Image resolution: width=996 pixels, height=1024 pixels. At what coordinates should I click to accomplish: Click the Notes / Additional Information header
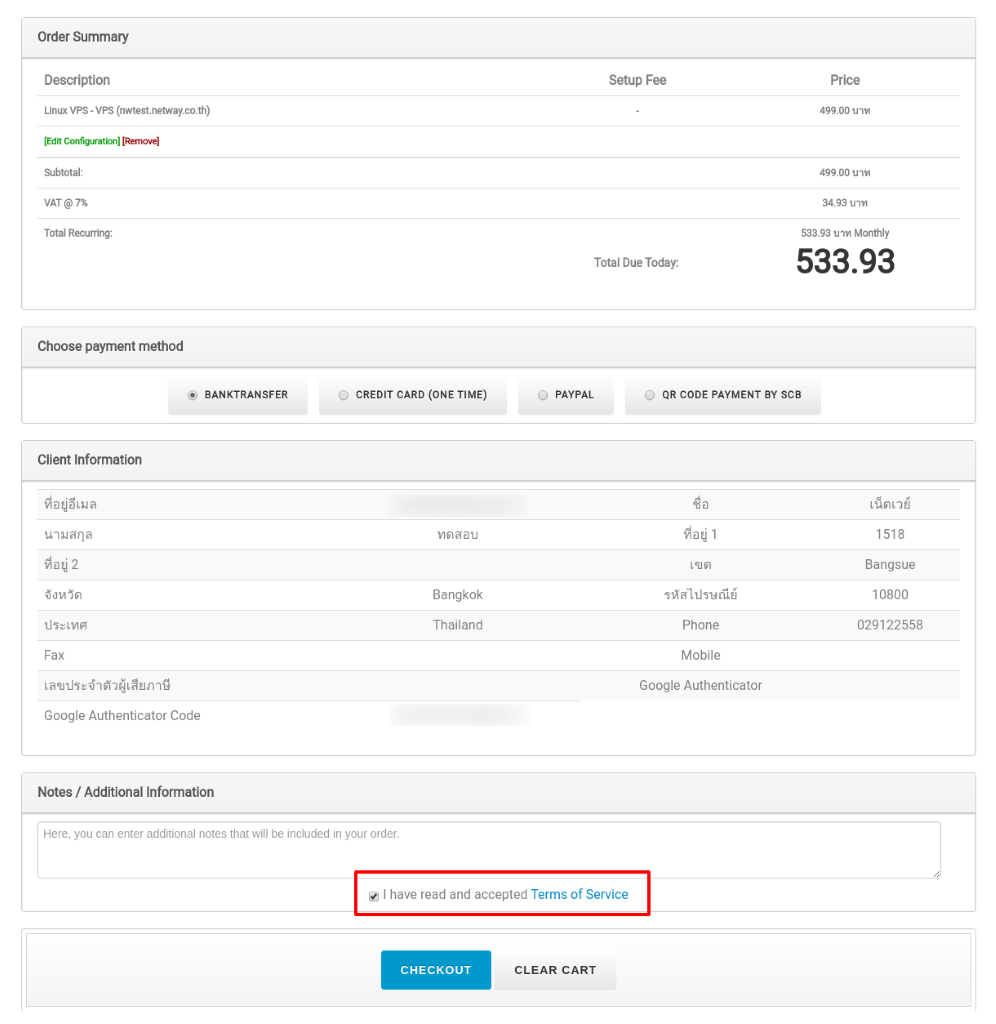126,792
